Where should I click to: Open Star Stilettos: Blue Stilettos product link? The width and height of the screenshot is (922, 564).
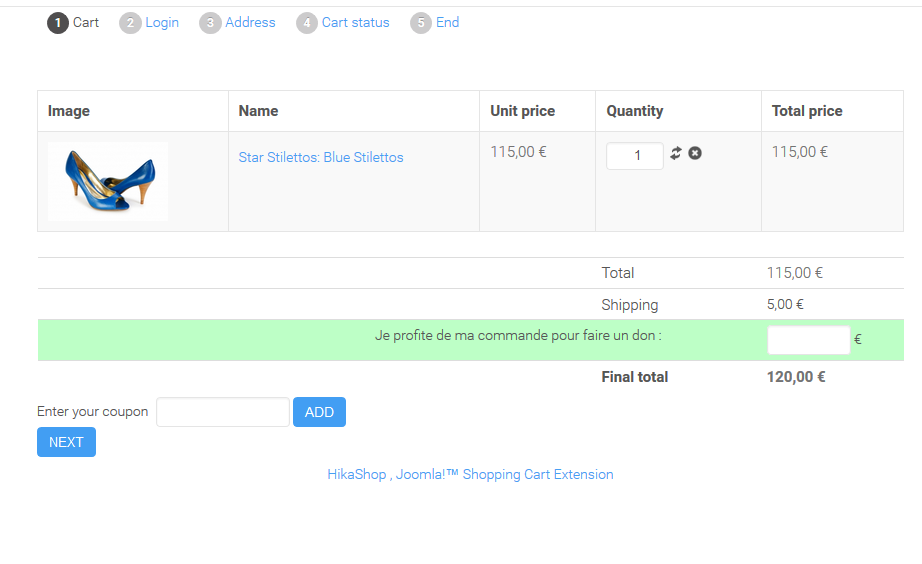(321, 157)
